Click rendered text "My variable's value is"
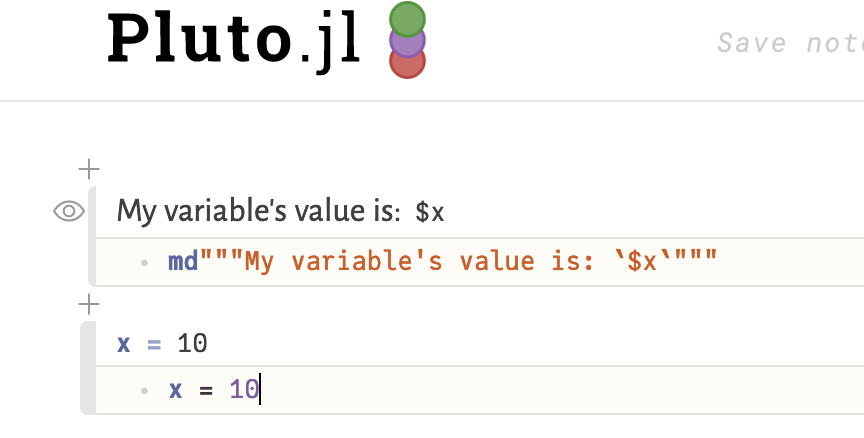The image size is (864, 438). tap(258, 211)
